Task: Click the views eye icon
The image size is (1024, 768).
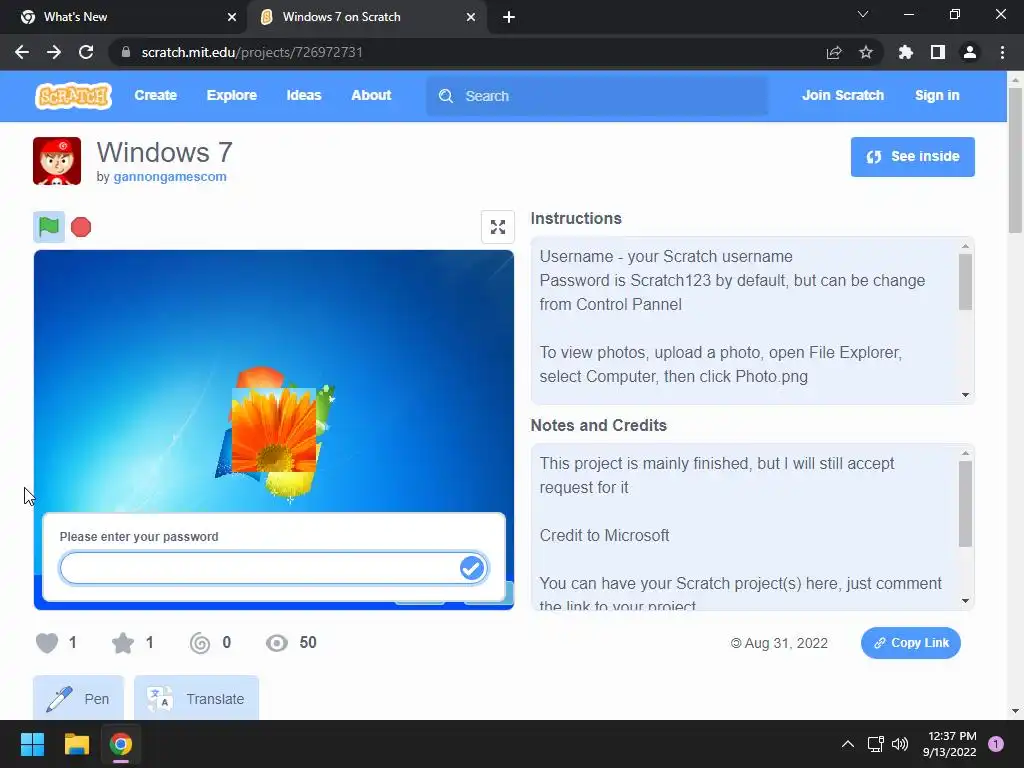Action: 277,643
